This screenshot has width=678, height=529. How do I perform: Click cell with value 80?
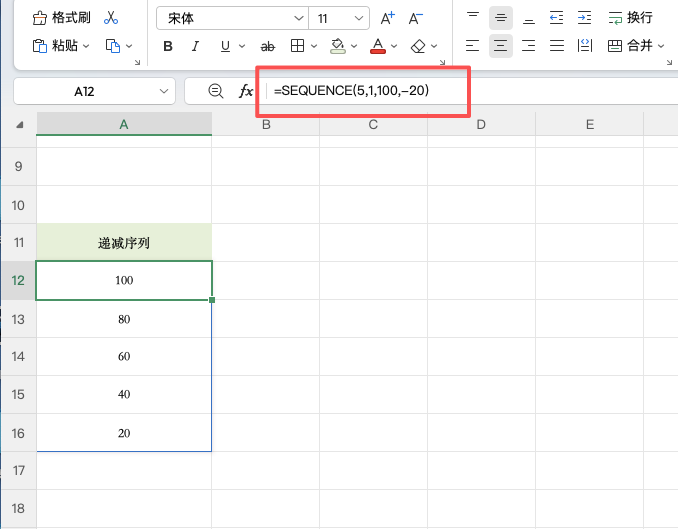[x=124, y=319]
